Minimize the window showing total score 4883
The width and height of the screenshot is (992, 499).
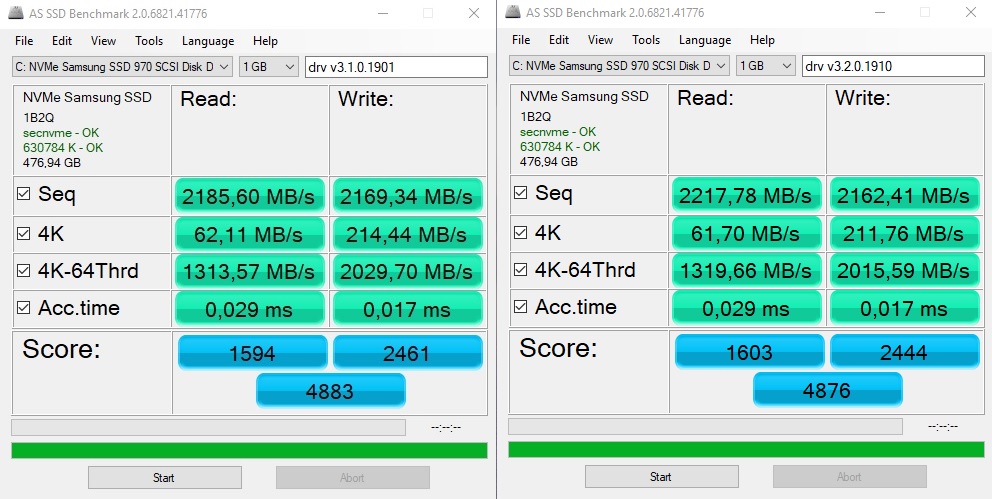383,13
